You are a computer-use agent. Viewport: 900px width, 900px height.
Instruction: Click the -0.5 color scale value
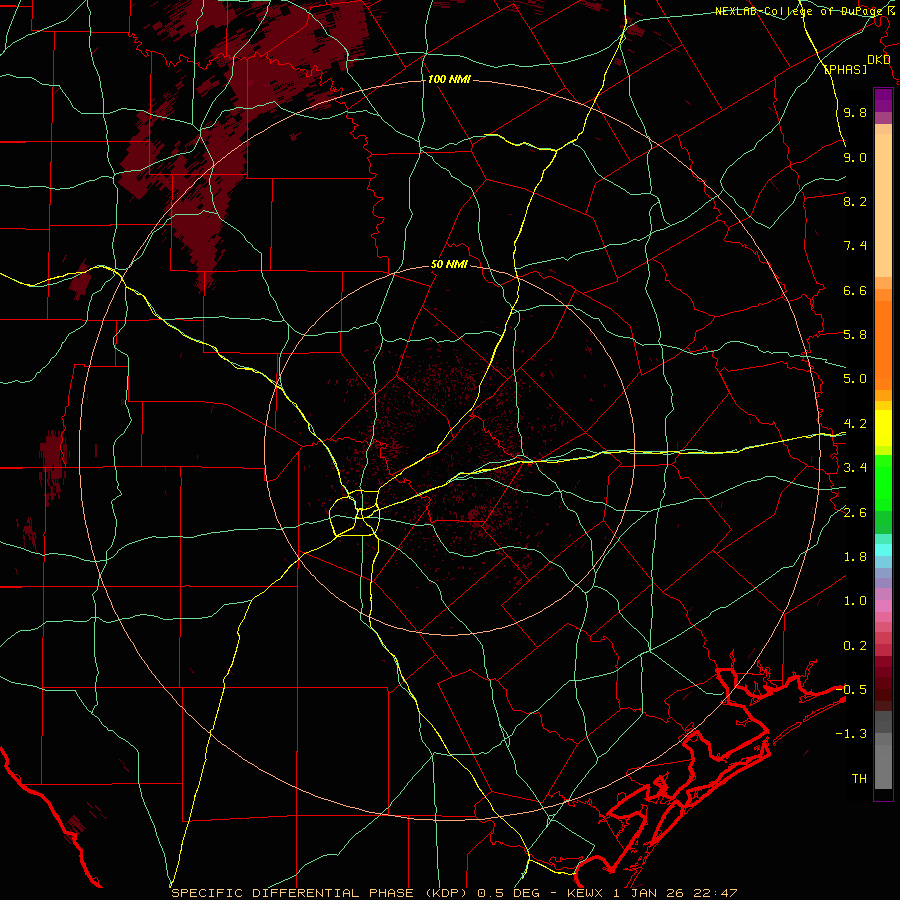[851, 690]
